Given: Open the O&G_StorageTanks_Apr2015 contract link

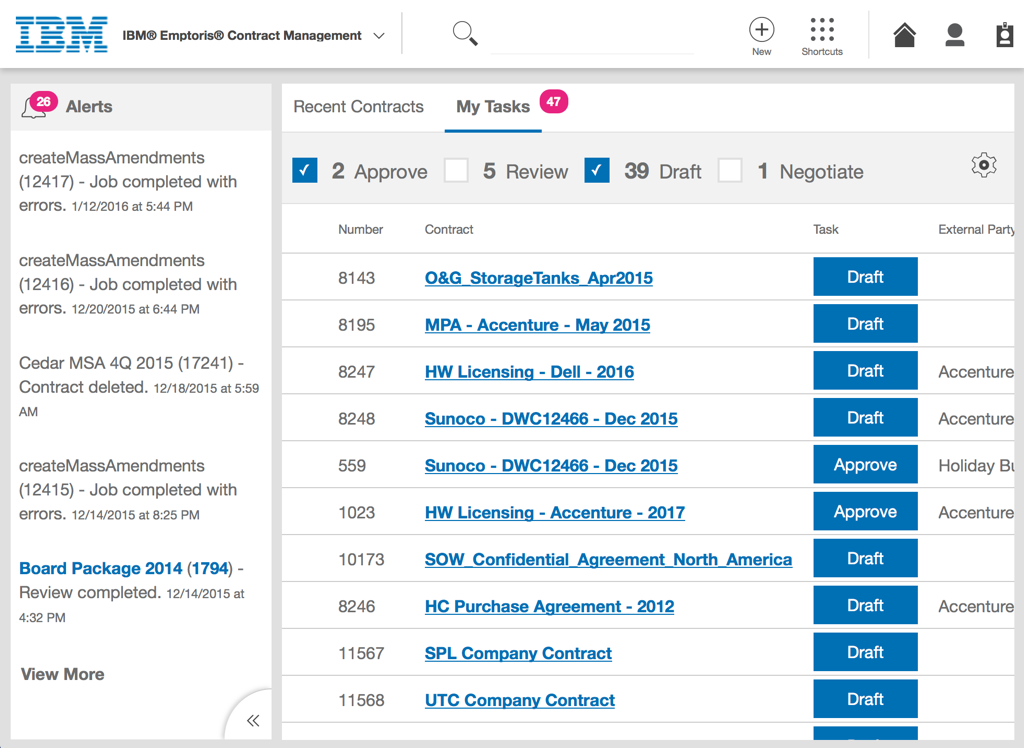Looking at the screenshot, I should coord(538,278).
